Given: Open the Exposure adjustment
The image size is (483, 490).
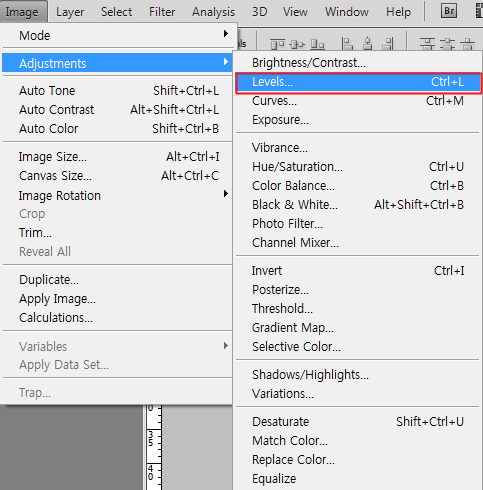Looking at the screenshot, I should (358, 120).
